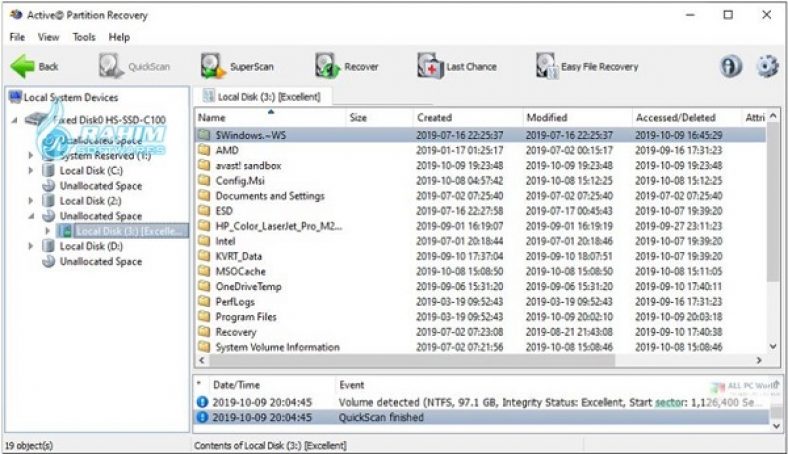Collapse the Fixed Disk0 HS-SSD-C100 node
788x454 pixels.
point(15,120)
